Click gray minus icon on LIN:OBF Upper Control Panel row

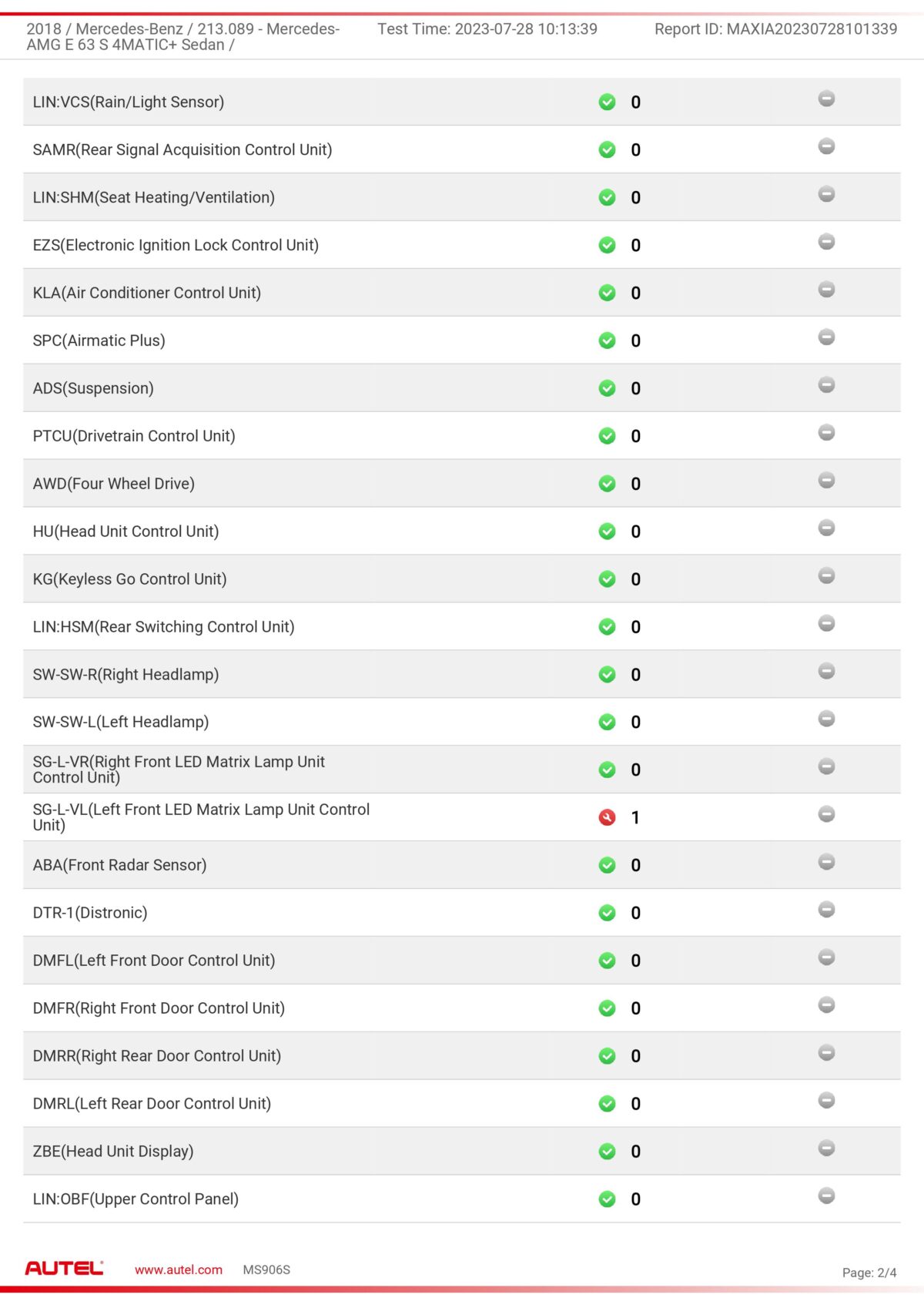tap(826, 1196)
